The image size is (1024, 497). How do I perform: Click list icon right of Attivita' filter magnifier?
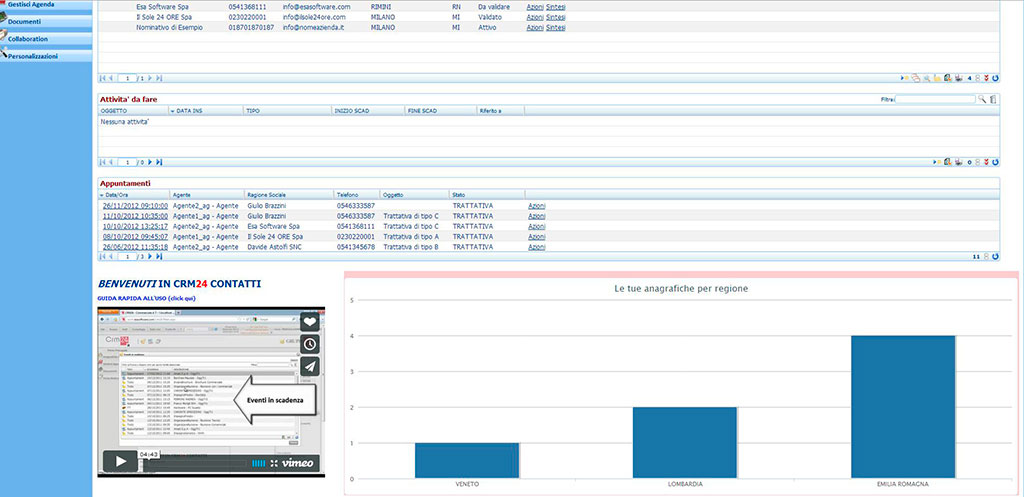993,99
